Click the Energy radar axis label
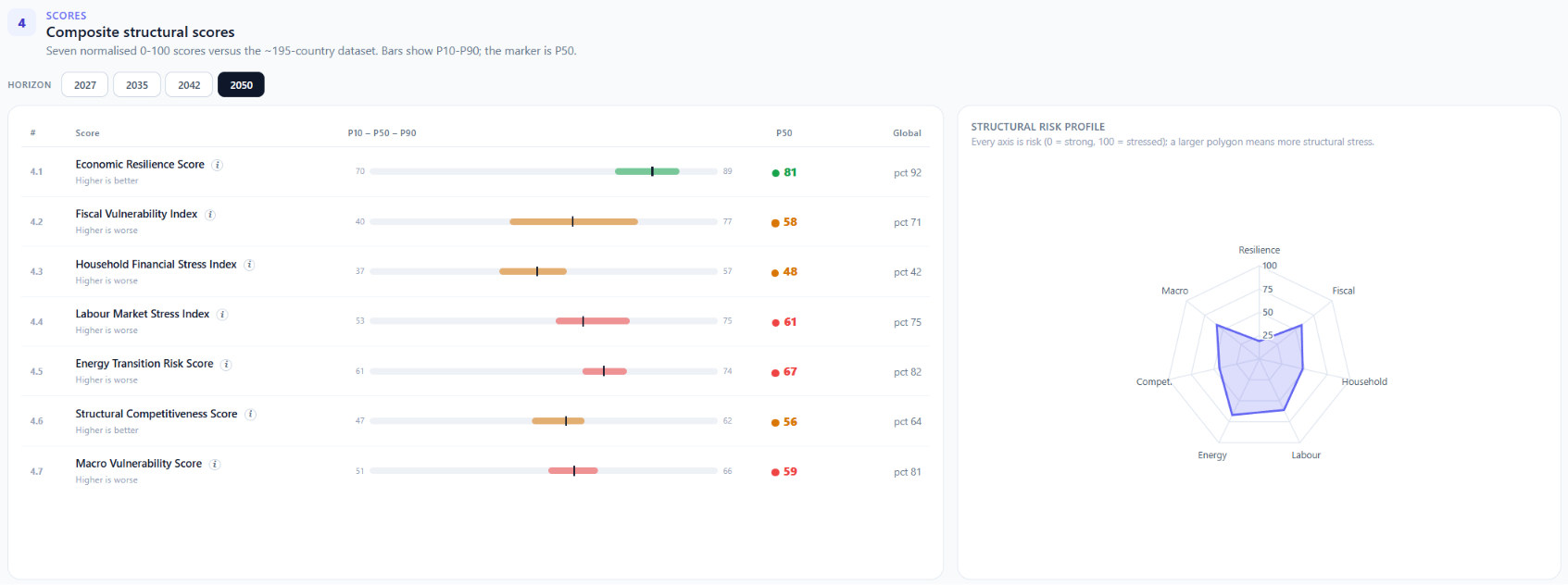Screen dimensions: 1568x585 pyautogui.click(x=1212, y=455)
